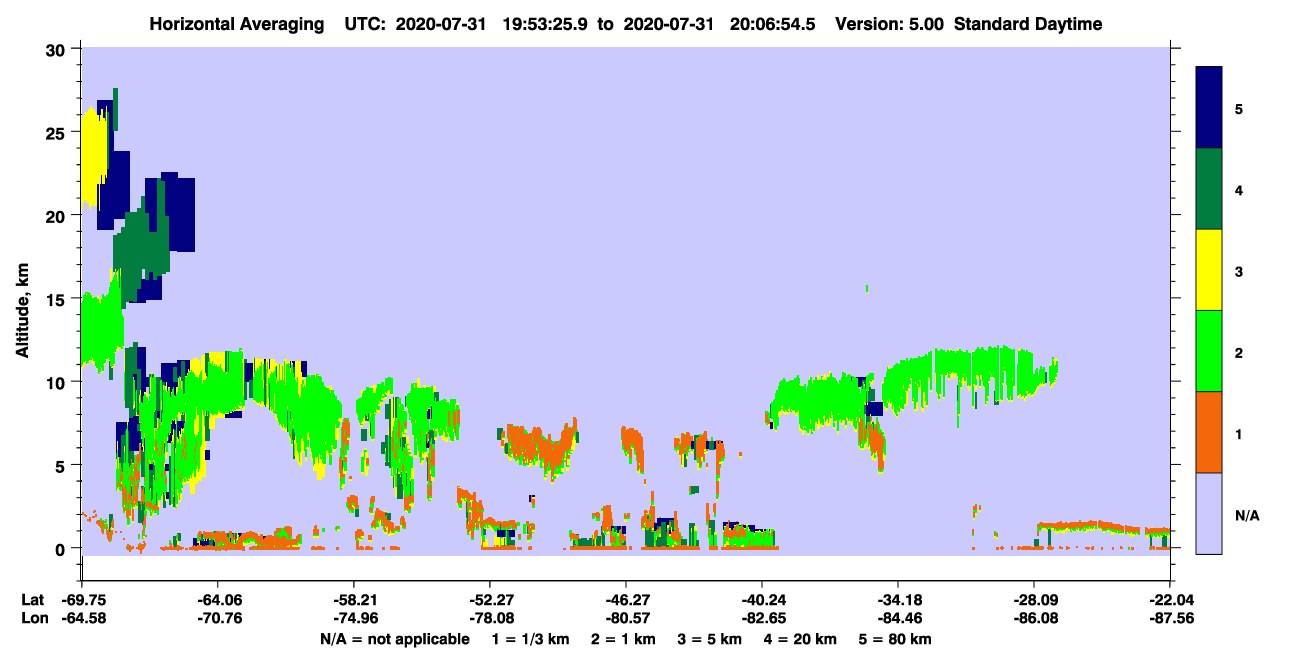Viewport: 1300px width, 667px height.
Task: Click the orange colorbar segment labeled 1
Action: [1209, 432]
